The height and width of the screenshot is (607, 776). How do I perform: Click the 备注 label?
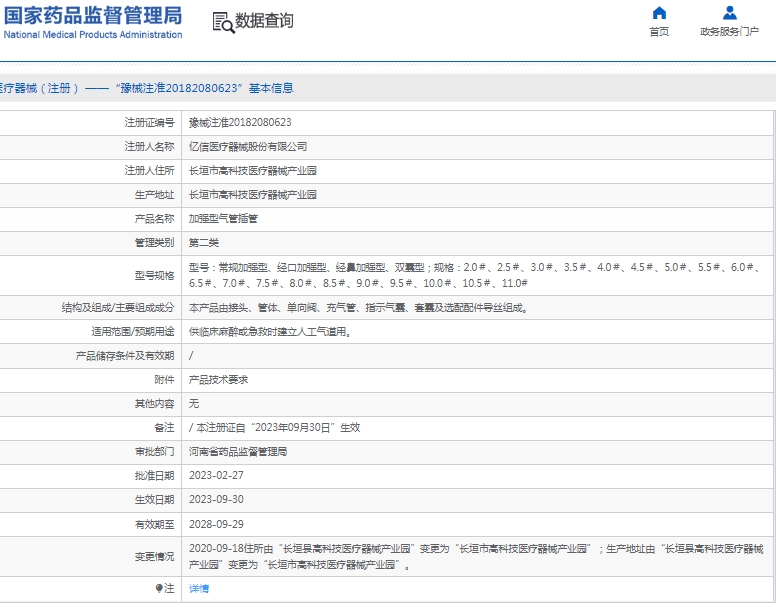(x=164, y=427)
